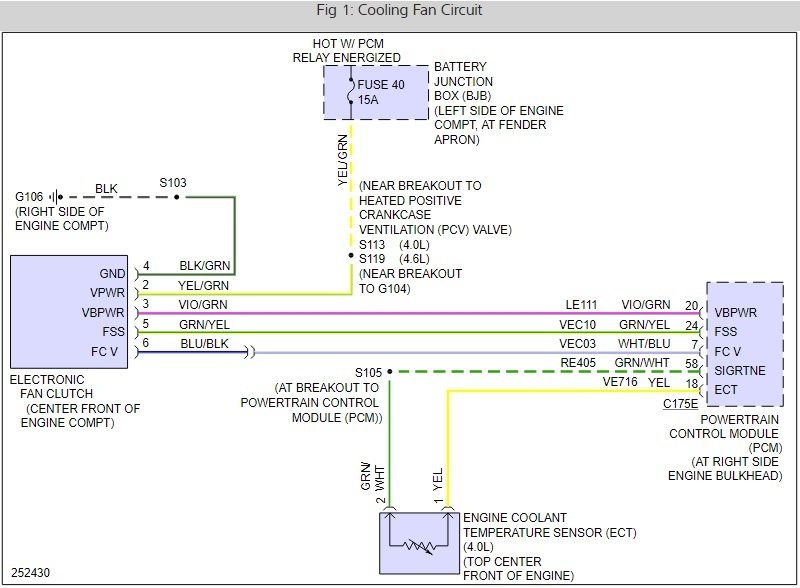Viewport: 800px width, 588px height.
Task: Click the ECT pin label on PCM
Action: coord(726,390)
